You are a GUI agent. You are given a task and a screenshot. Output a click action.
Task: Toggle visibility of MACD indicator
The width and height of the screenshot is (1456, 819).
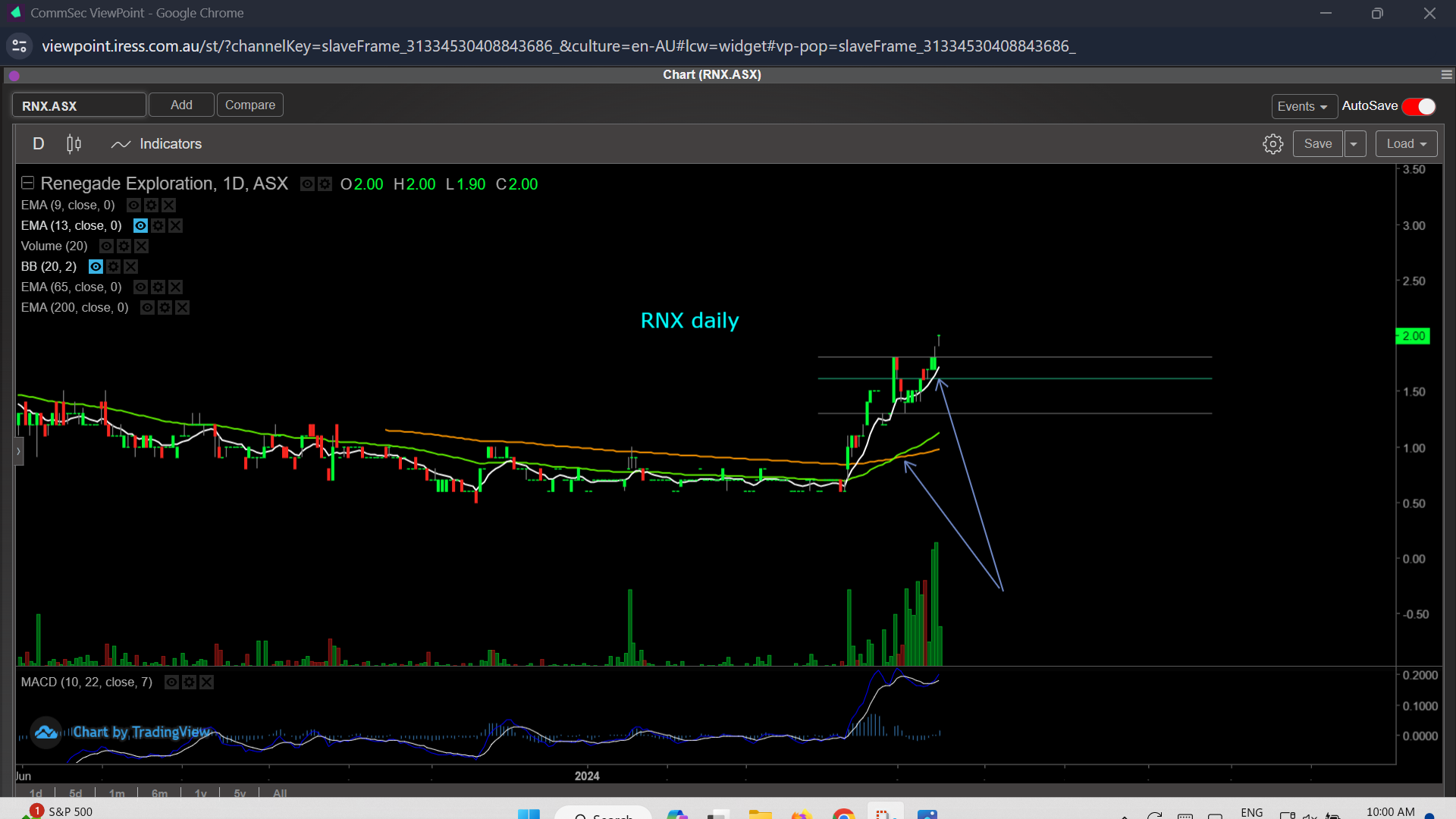pyautogui.click(x=171, y=682)
